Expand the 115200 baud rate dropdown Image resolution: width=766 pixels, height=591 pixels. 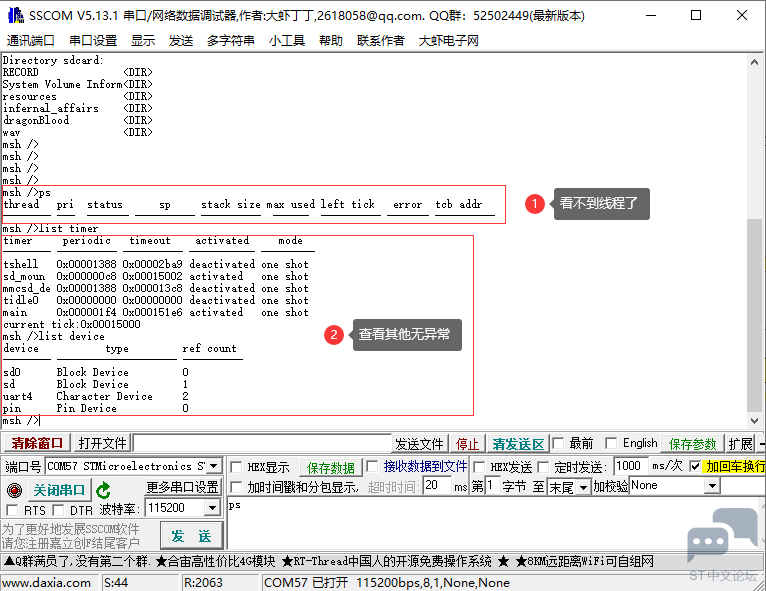click(212, 508)
